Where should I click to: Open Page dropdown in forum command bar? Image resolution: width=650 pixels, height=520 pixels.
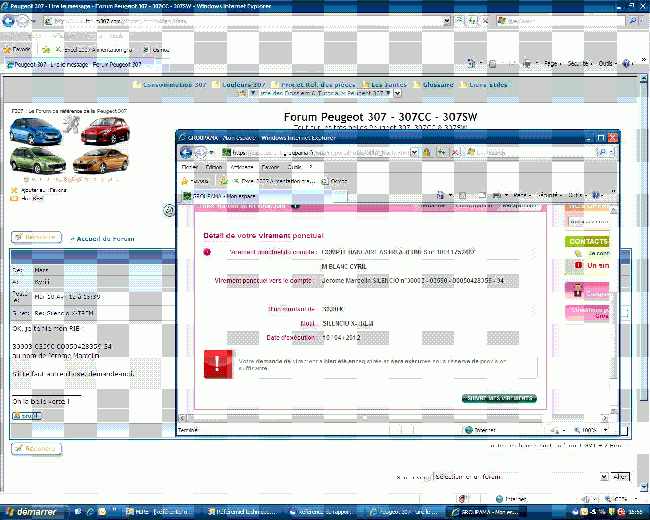553,63
